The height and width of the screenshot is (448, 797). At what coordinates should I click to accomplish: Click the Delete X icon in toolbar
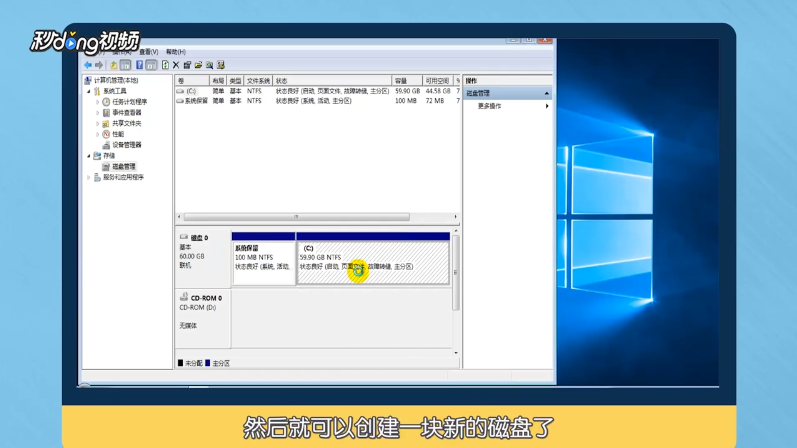click(176, 65)
